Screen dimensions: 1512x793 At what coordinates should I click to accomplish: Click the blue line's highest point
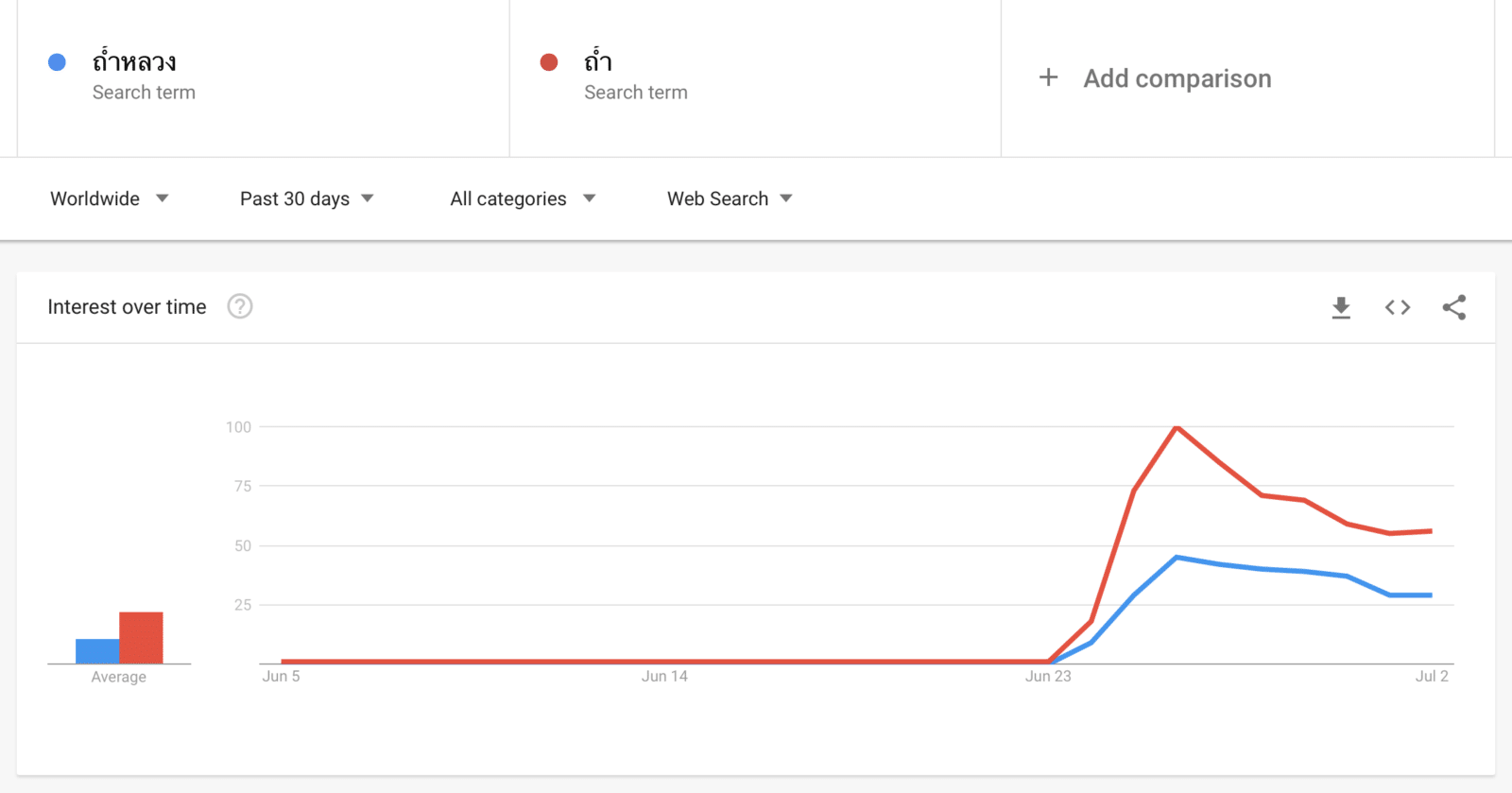coord(1177,558)
